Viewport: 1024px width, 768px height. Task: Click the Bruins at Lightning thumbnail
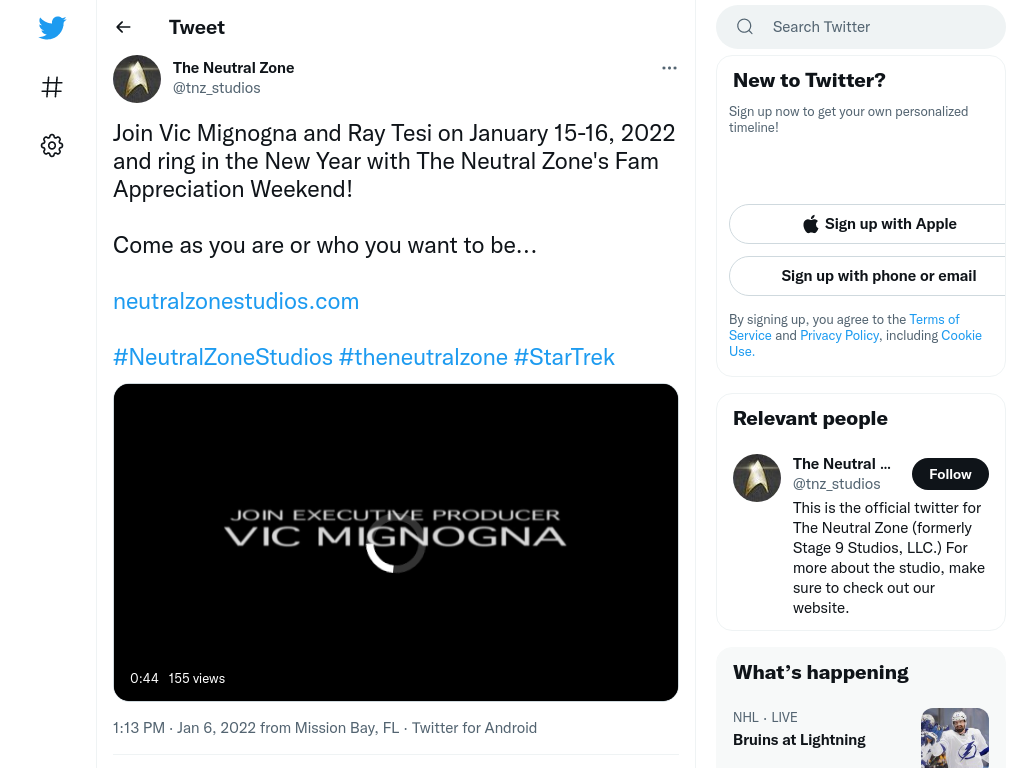[954, 738]
